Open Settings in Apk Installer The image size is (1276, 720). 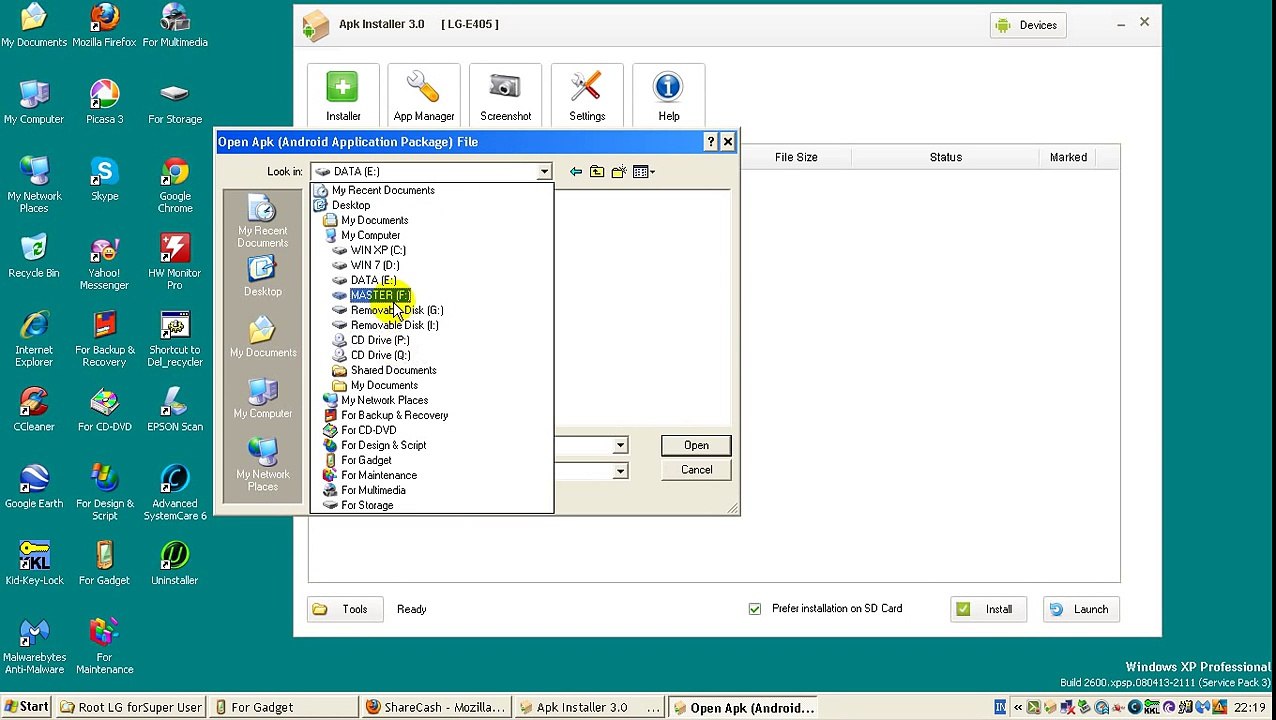tap(587, 95)
